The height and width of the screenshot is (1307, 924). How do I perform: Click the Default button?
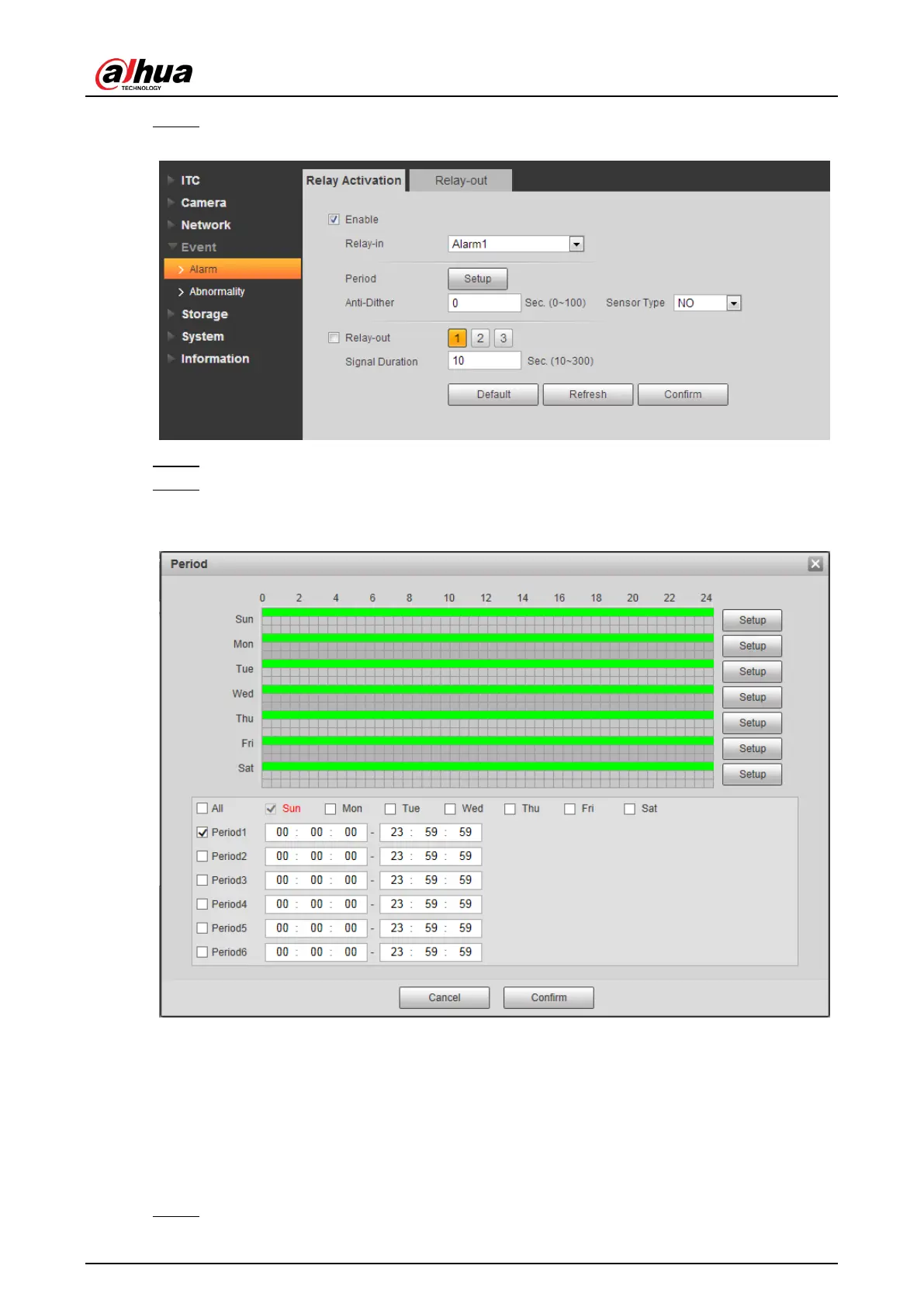pos(493,394)
